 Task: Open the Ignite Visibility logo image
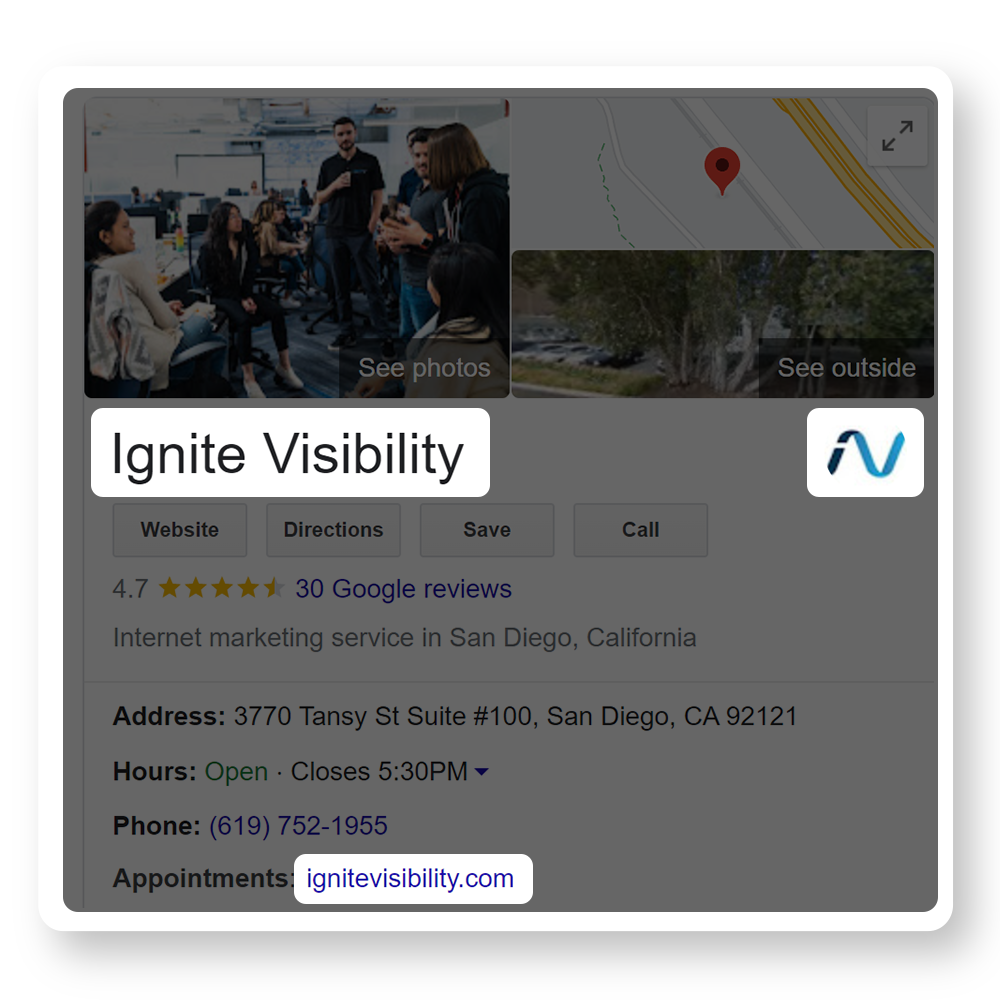[865, 452]
